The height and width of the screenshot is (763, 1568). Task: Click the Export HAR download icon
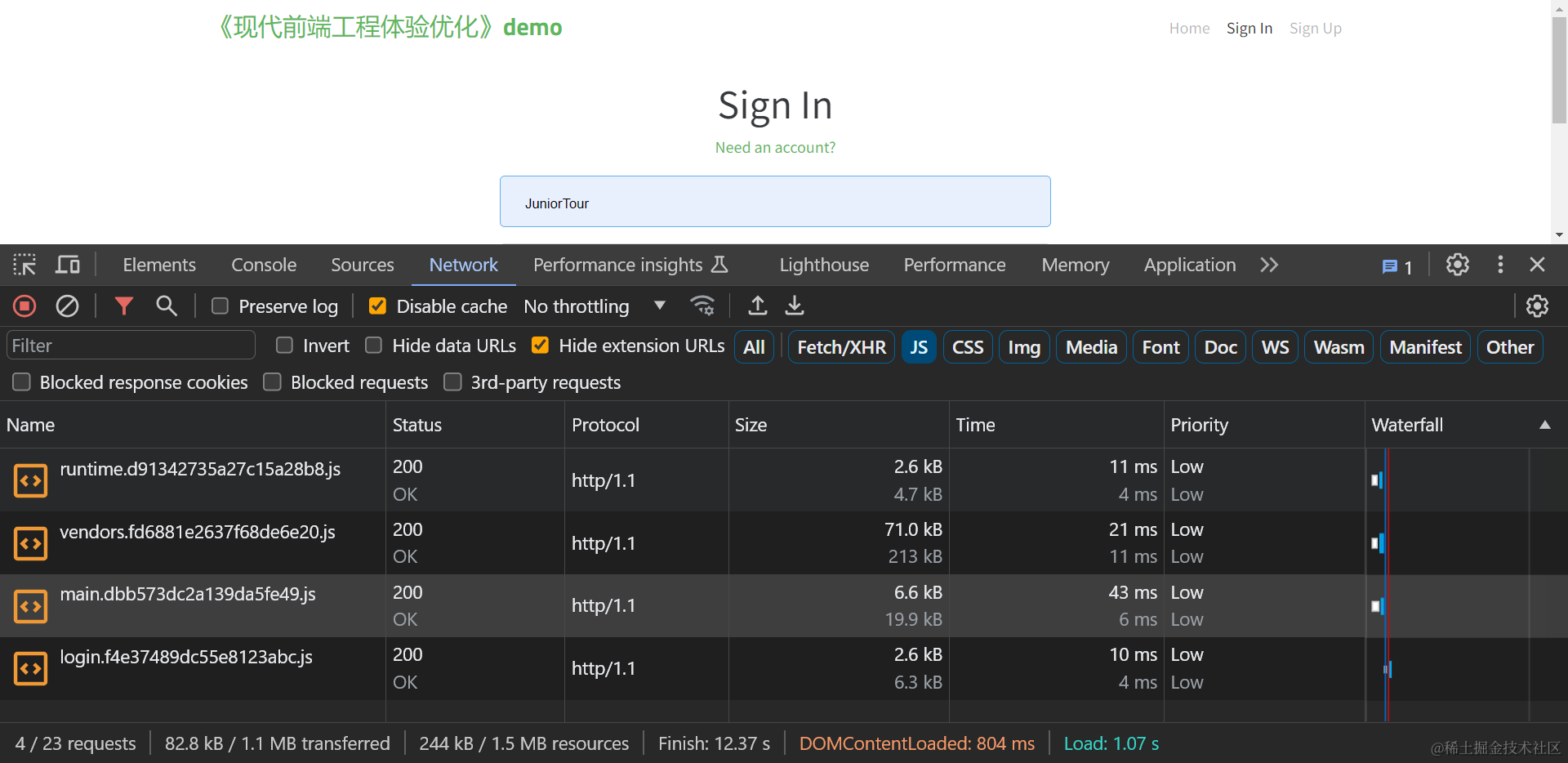795,306
